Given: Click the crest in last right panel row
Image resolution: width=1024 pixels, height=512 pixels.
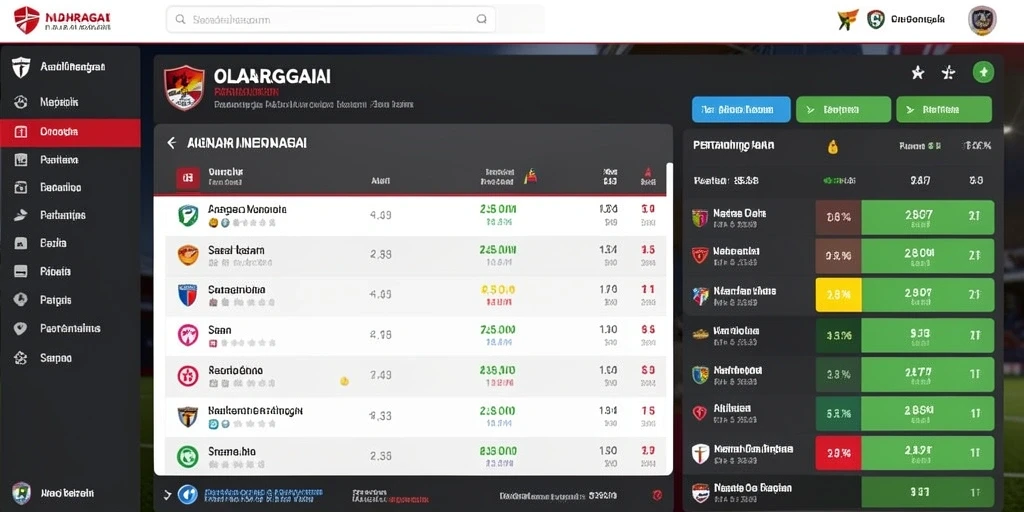Looking at the screenshot, I should (700, 492).
